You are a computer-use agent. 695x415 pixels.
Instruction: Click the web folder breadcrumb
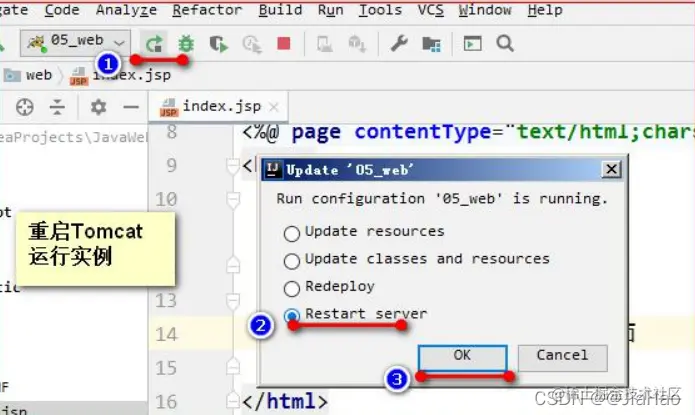point(28,75)
